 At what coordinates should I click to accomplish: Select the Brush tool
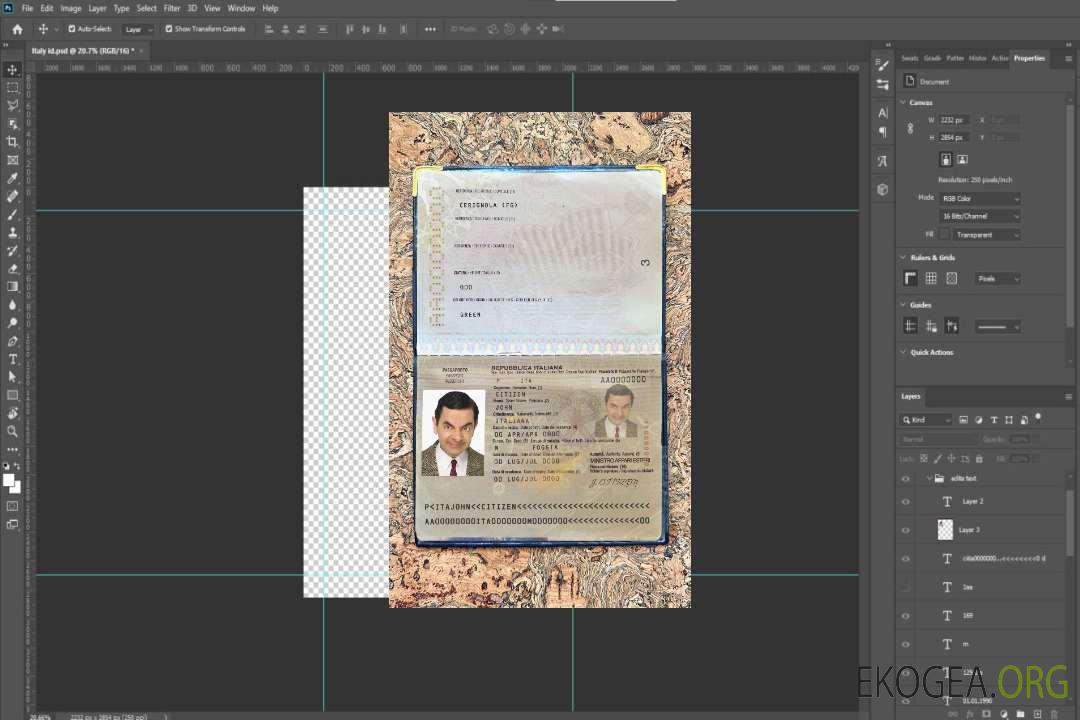12,214
